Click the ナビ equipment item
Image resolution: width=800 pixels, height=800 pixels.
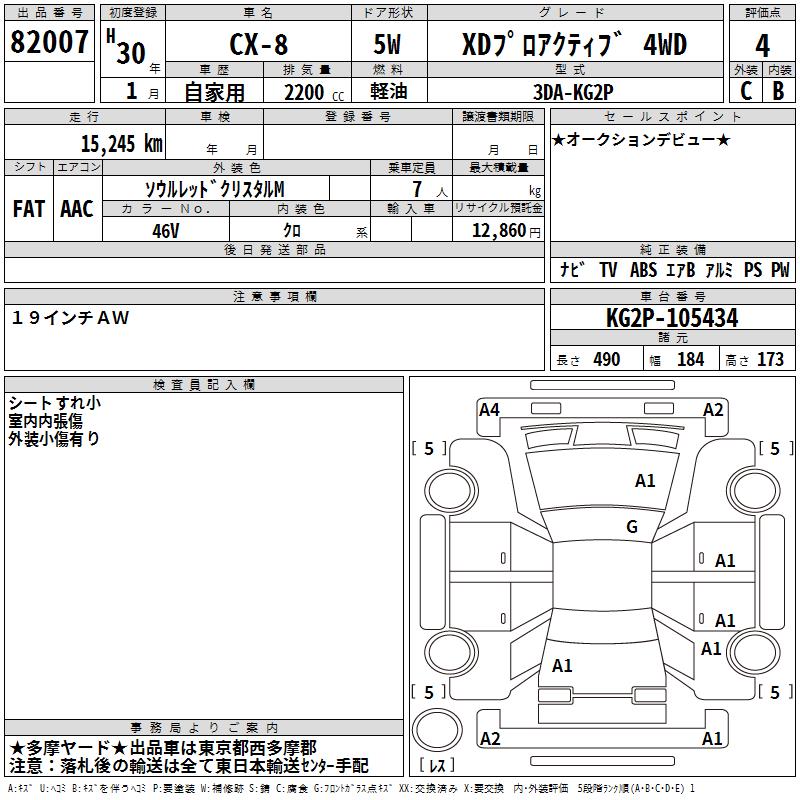pos(572,269)
